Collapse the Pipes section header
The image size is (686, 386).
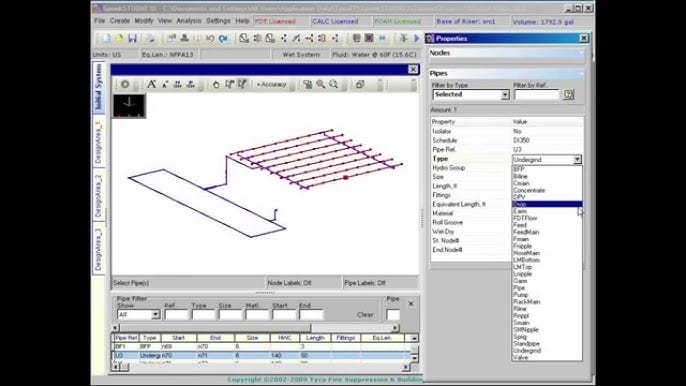tap(506, 73)
